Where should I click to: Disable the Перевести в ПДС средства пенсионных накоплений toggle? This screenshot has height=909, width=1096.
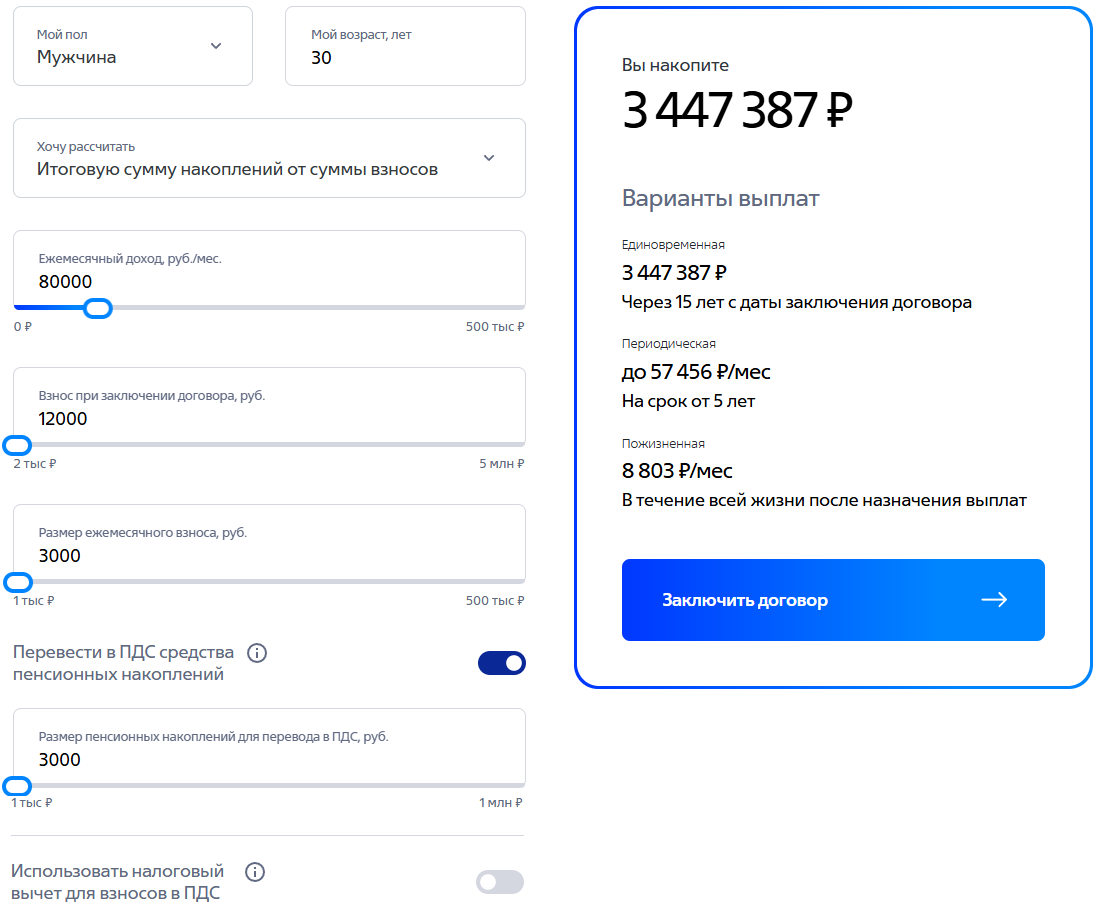click(x=501, y=662)
